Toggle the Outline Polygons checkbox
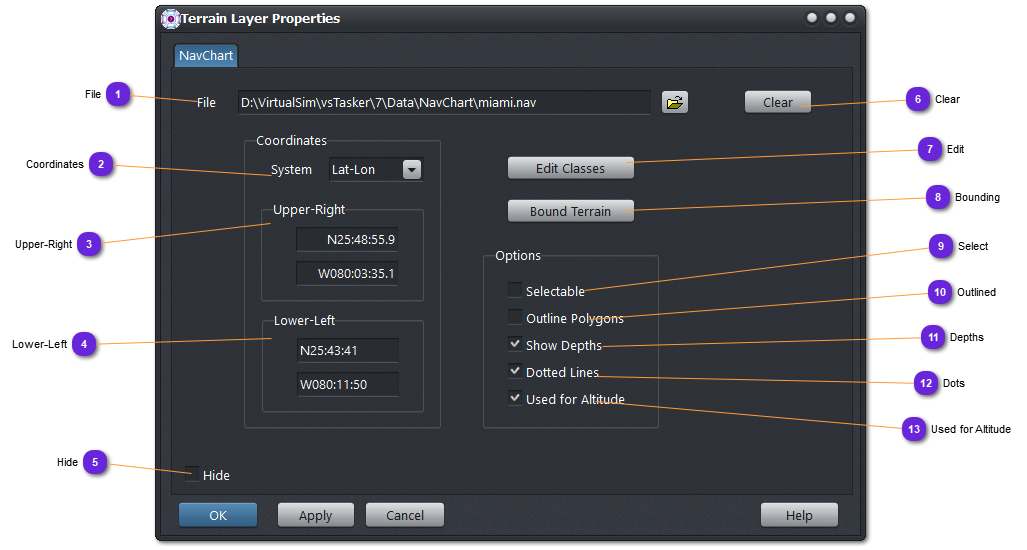 point(514,318)
